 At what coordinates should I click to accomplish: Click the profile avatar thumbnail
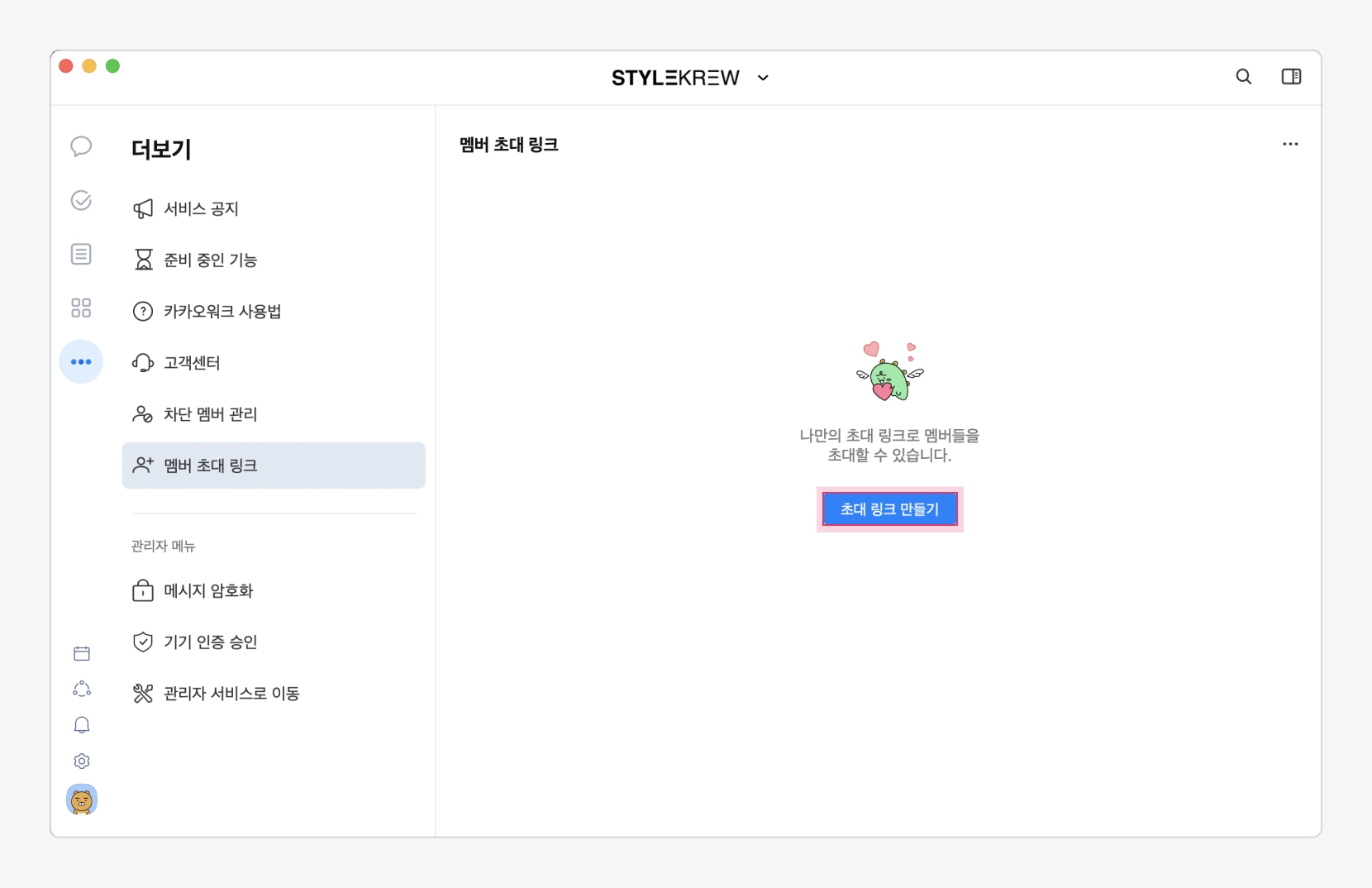82,800
